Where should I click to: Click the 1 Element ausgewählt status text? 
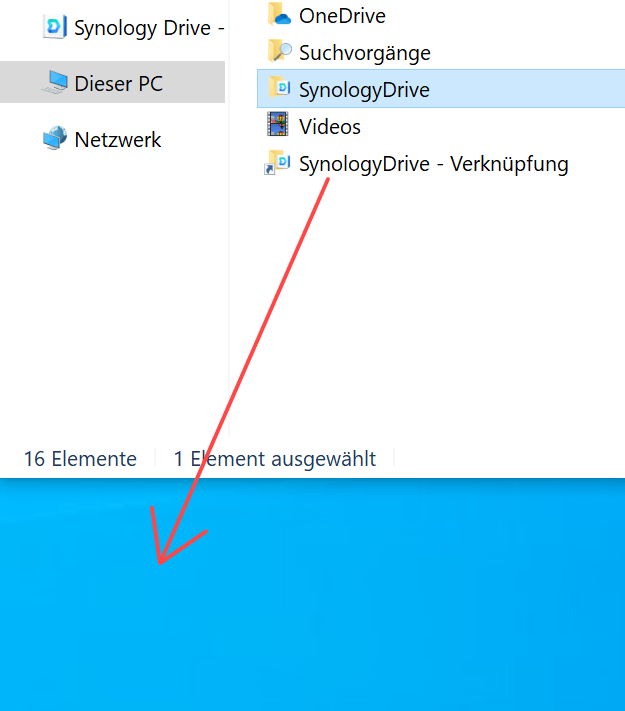coord(275,458)
